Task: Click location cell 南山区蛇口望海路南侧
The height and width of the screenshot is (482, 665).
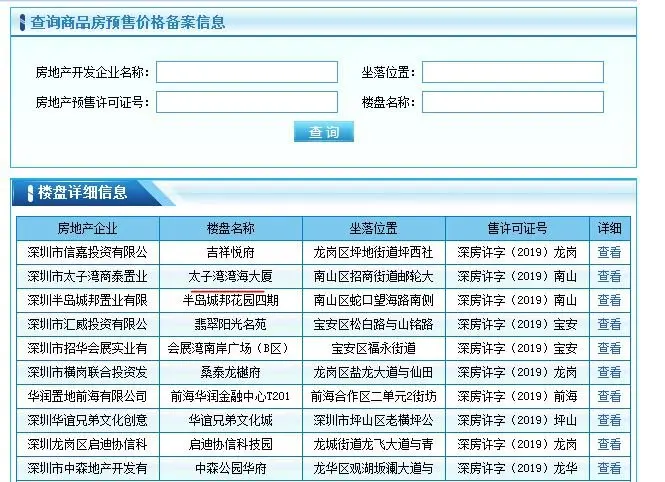Action: [374, 301]
